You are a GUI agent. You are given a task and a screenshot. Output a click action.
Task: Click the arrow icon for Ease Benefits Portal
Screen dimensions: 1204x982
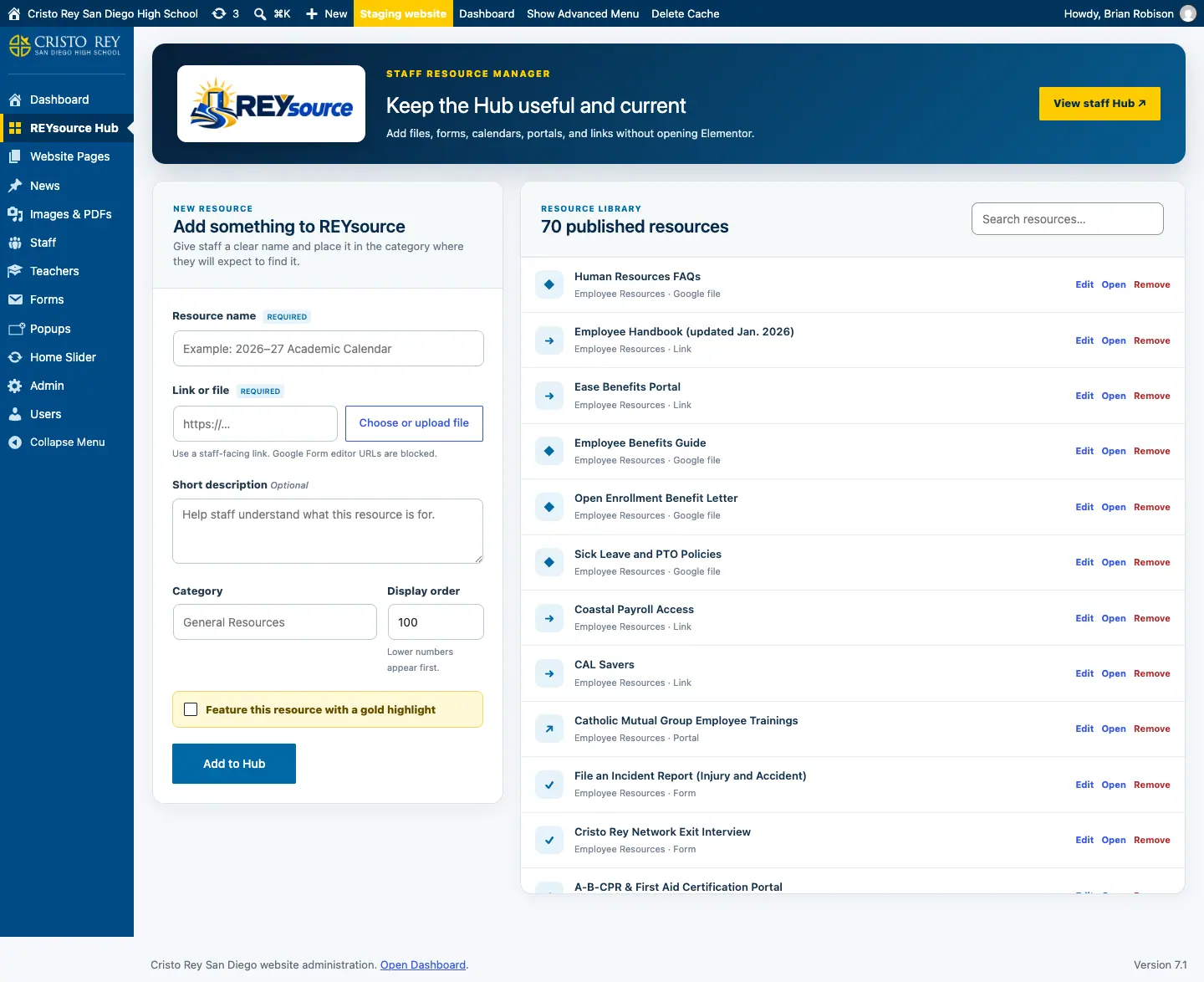pos(549,396)
